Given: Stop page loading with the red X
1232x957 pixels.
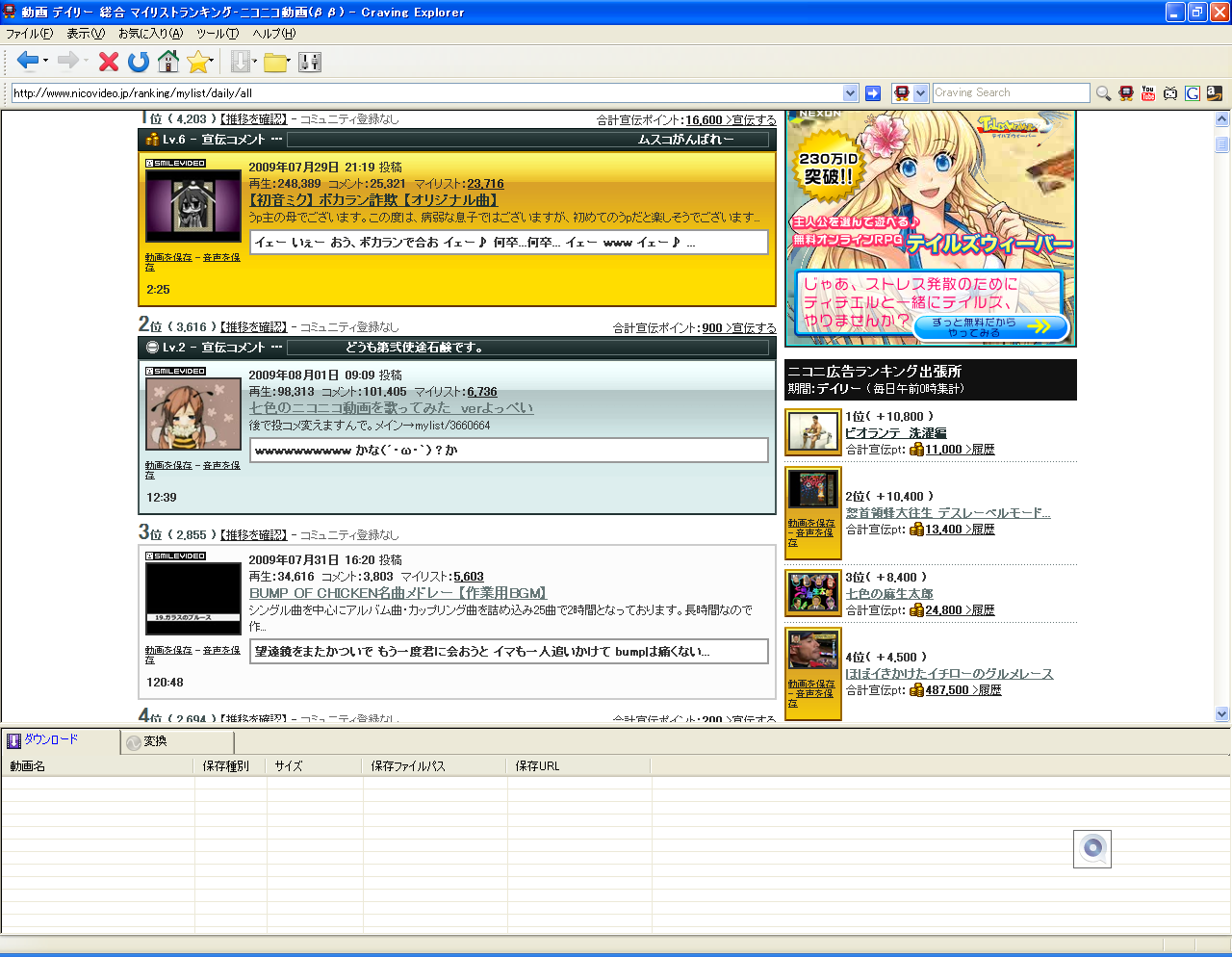Looking at the screenshot, I should (x=109, y=62).
